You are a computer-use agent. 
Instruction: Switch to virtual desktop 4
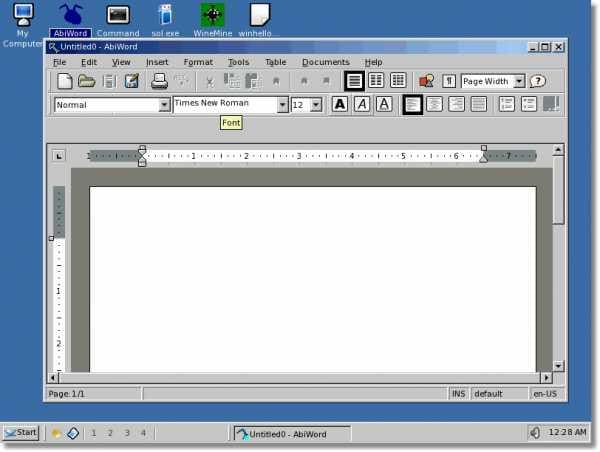[x=143, y=433]
